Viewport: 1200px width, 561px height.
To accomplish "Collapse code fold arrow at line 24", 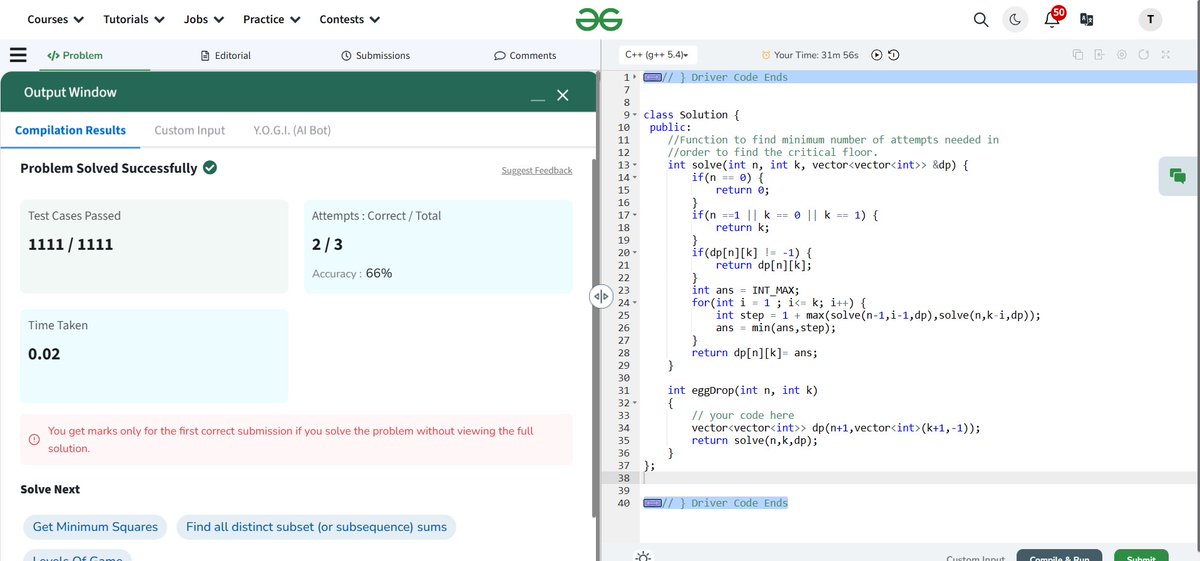I will [x=636, y=303].
